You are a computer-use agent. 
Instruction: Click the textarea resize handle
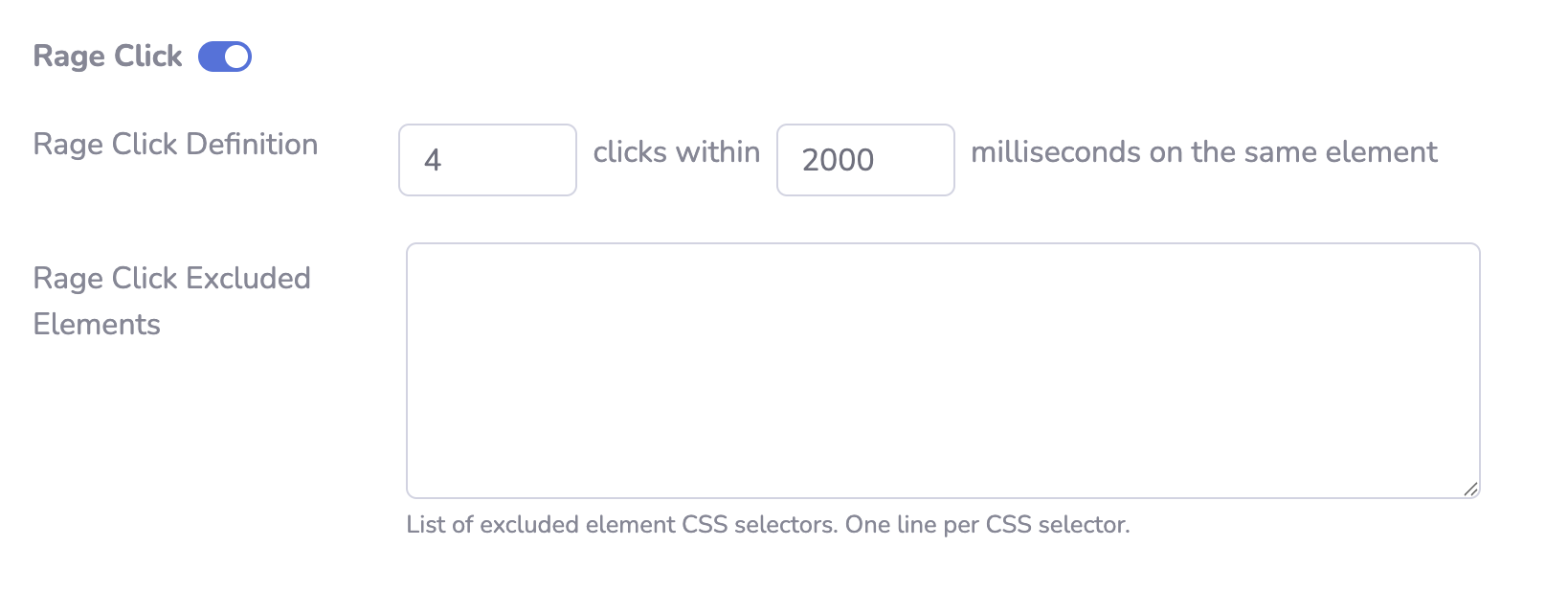tap(1470, 489)
